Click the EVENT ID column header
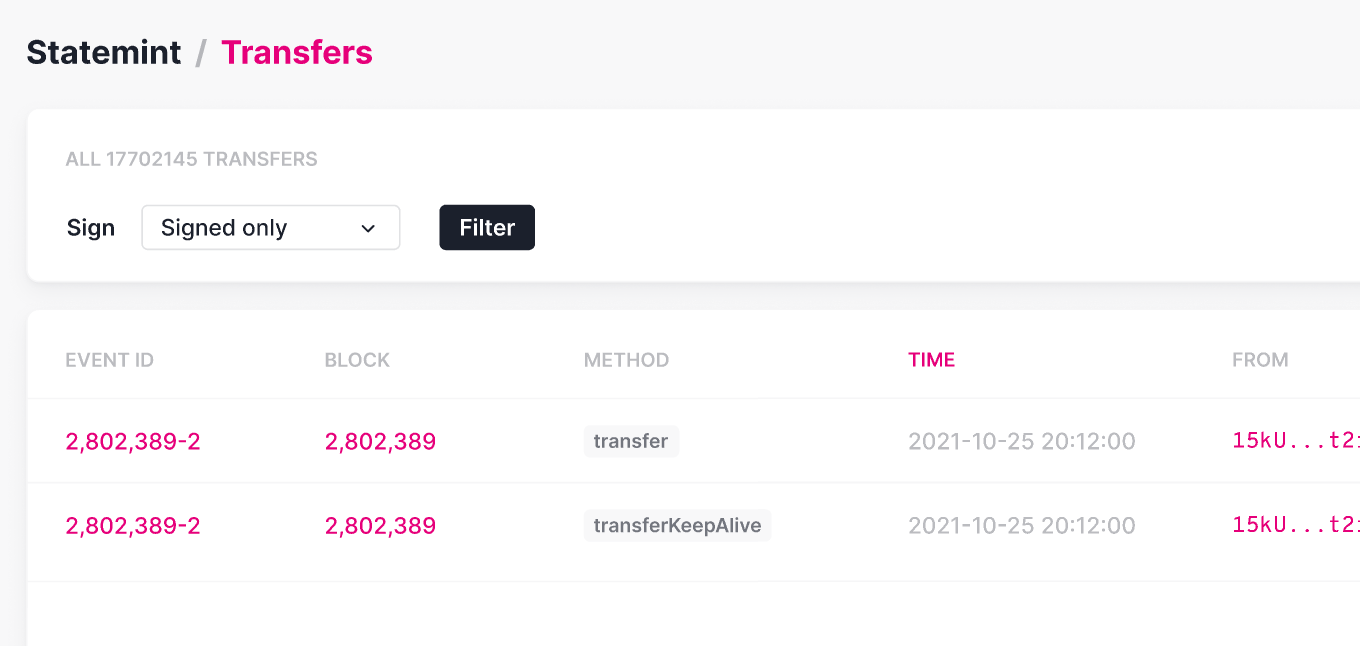1360x646 pixels. [109, 359]
